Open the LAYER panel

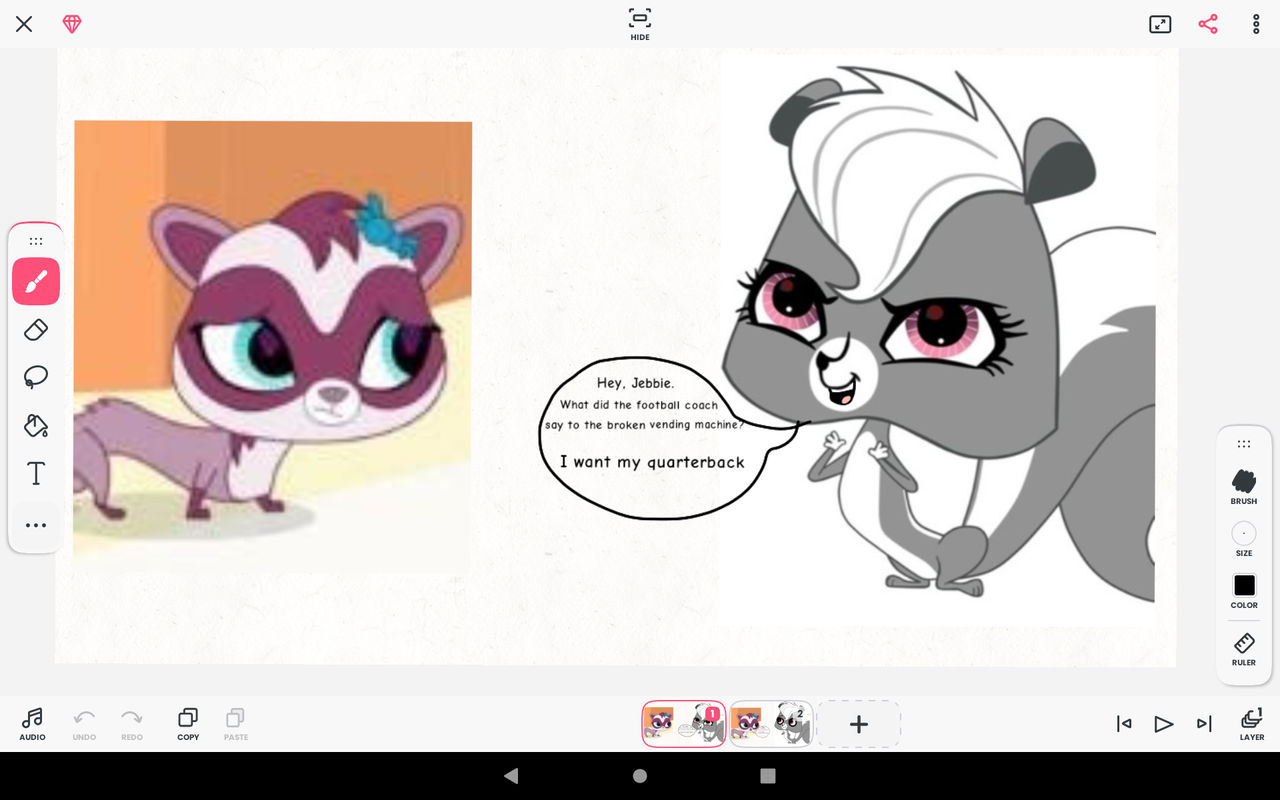(1252, 724)
